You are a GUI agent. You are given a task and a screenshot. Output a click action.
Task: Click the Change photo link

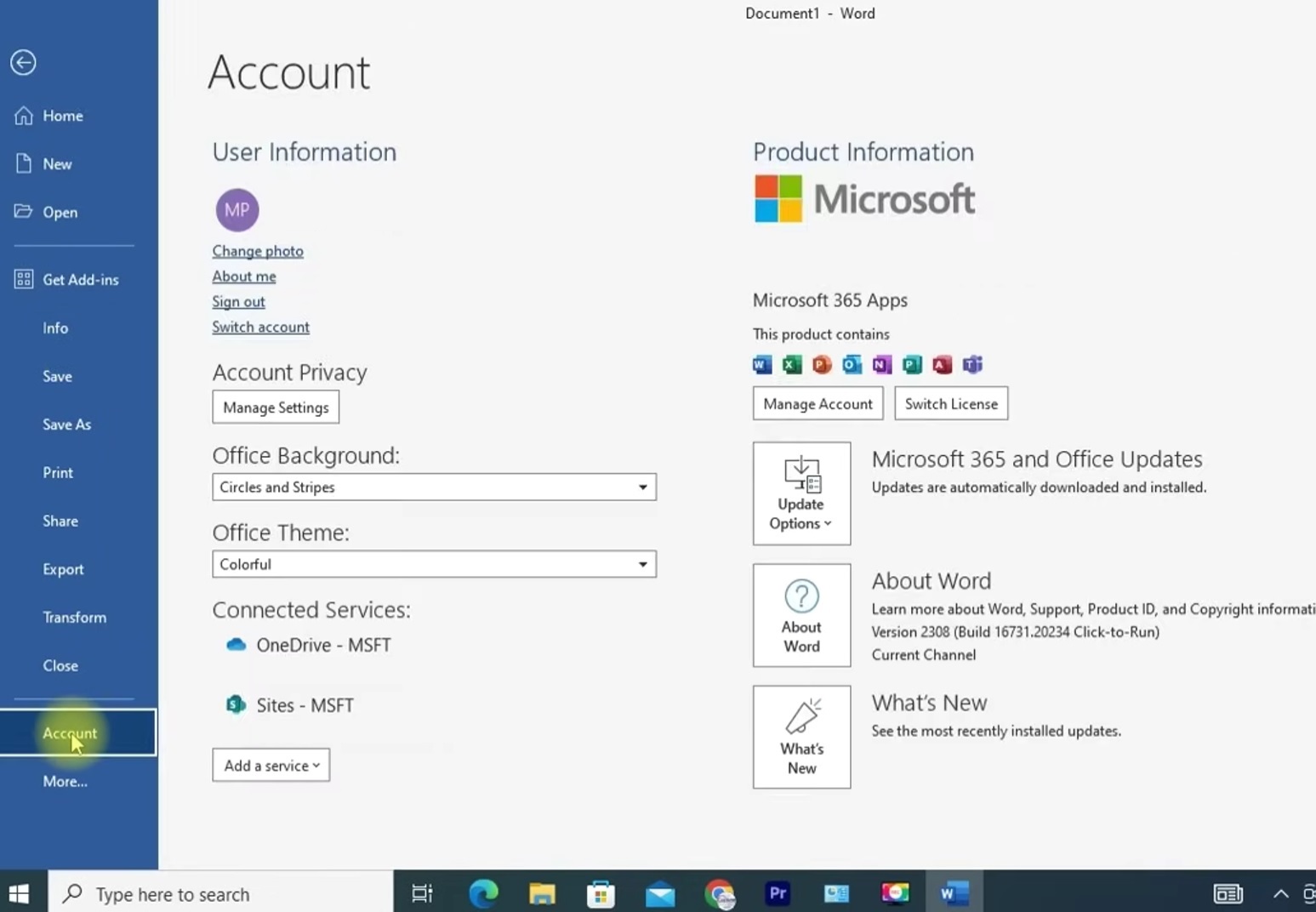click(x=258, y=251)
